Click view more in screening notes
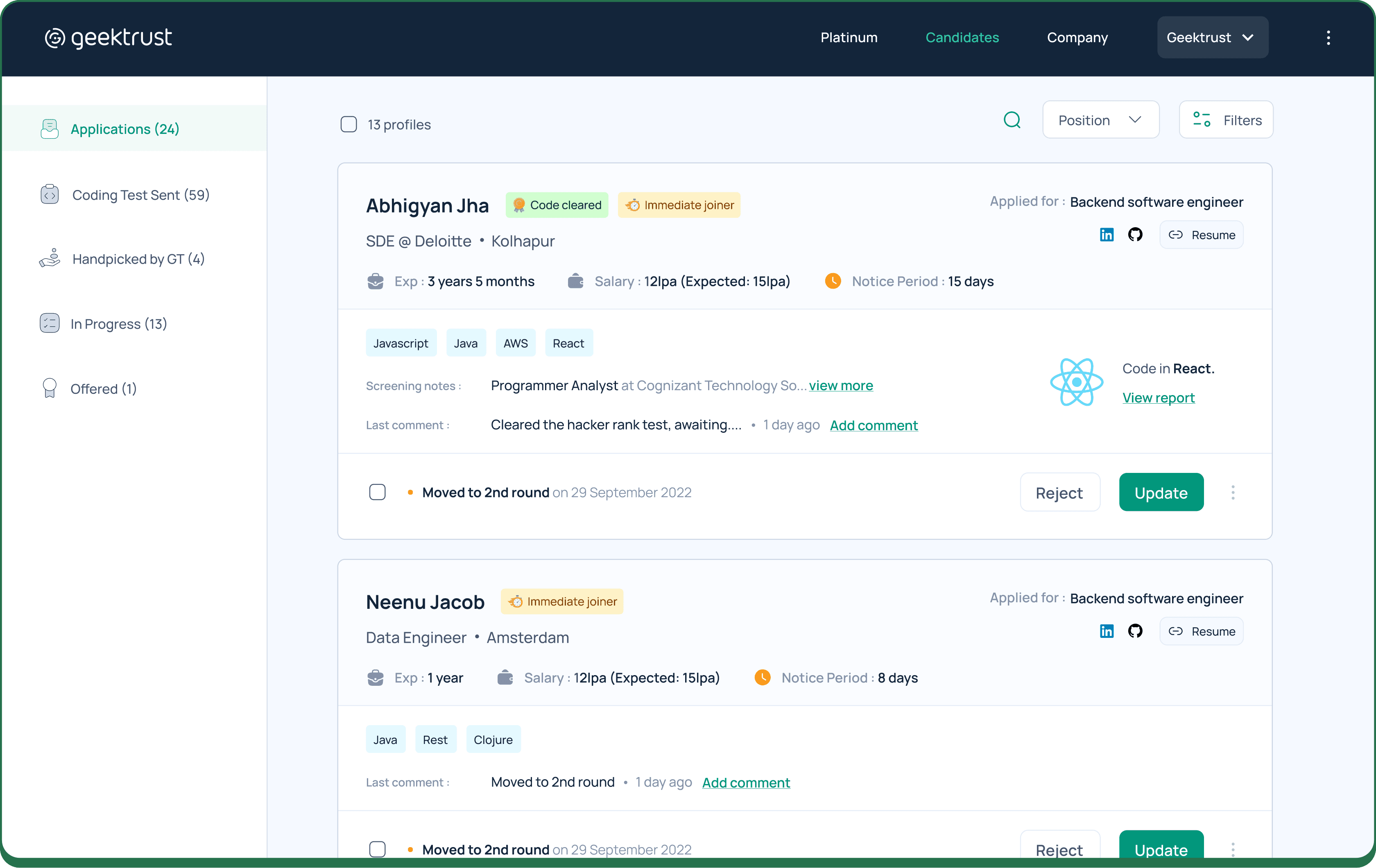The image size is (1376, 868). (841, 386)
